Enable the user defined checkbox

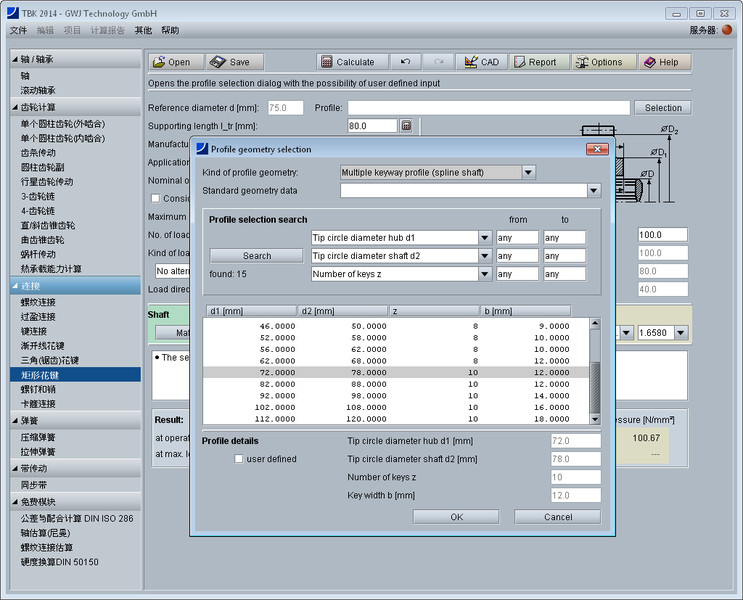tap(239, 459)
